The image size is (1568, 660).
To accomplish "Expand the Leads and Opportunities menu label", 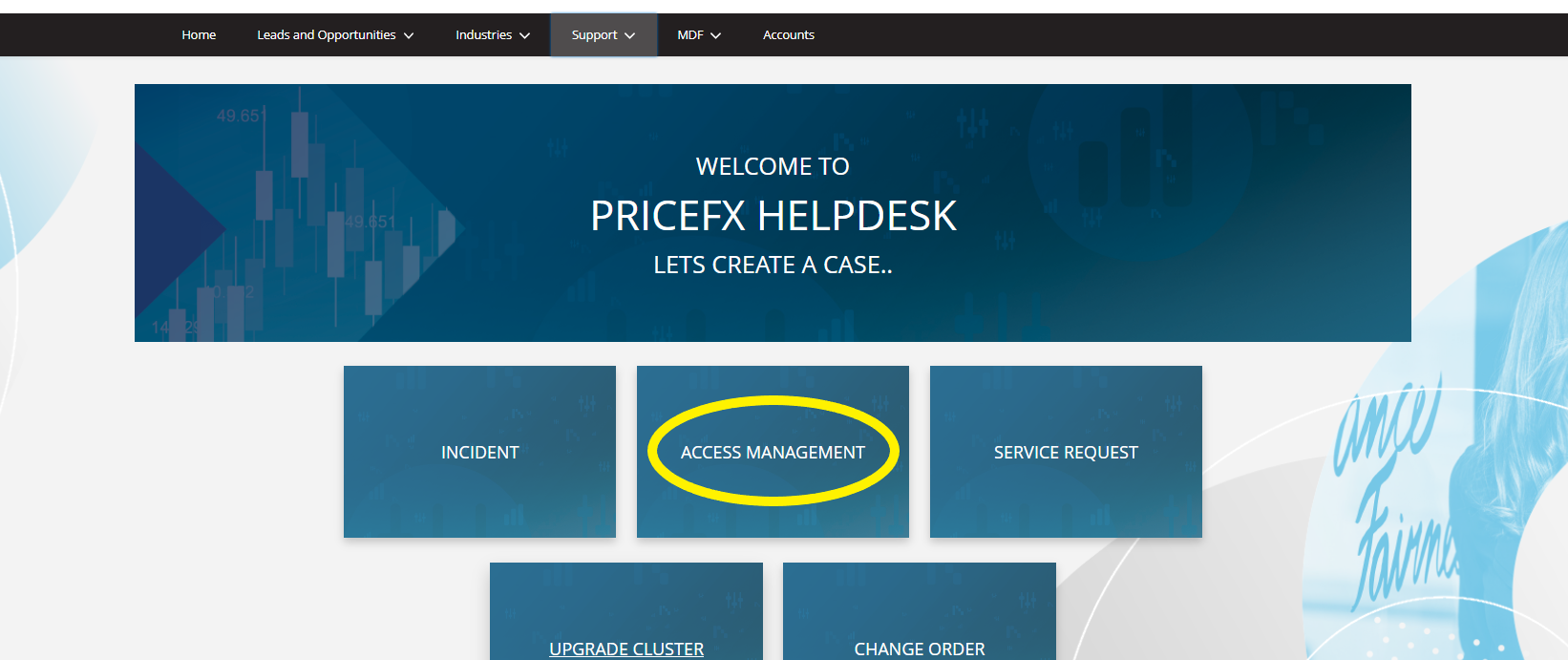I will [326, 34].
